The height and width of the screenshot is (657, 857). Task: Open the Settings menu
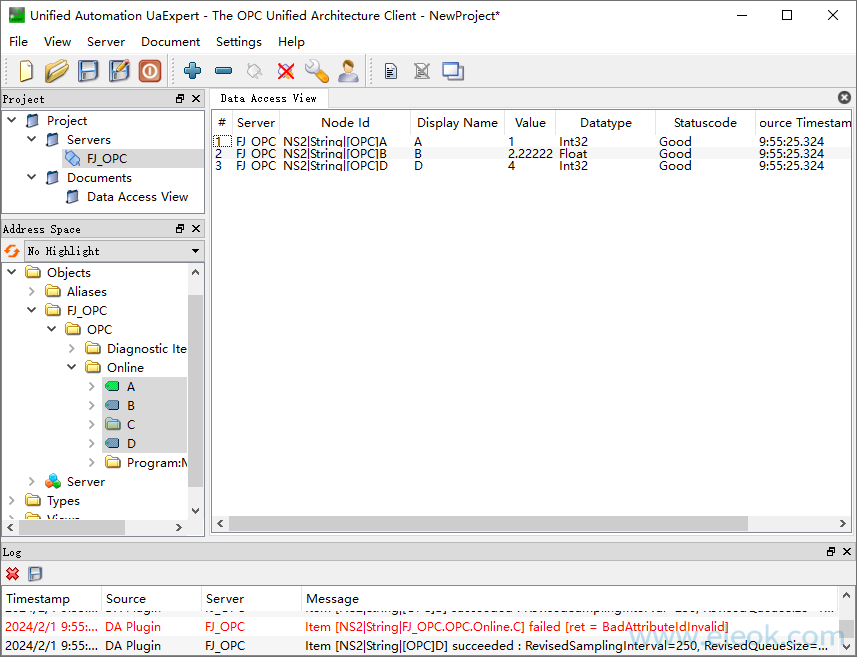click(x=238, y=42)
